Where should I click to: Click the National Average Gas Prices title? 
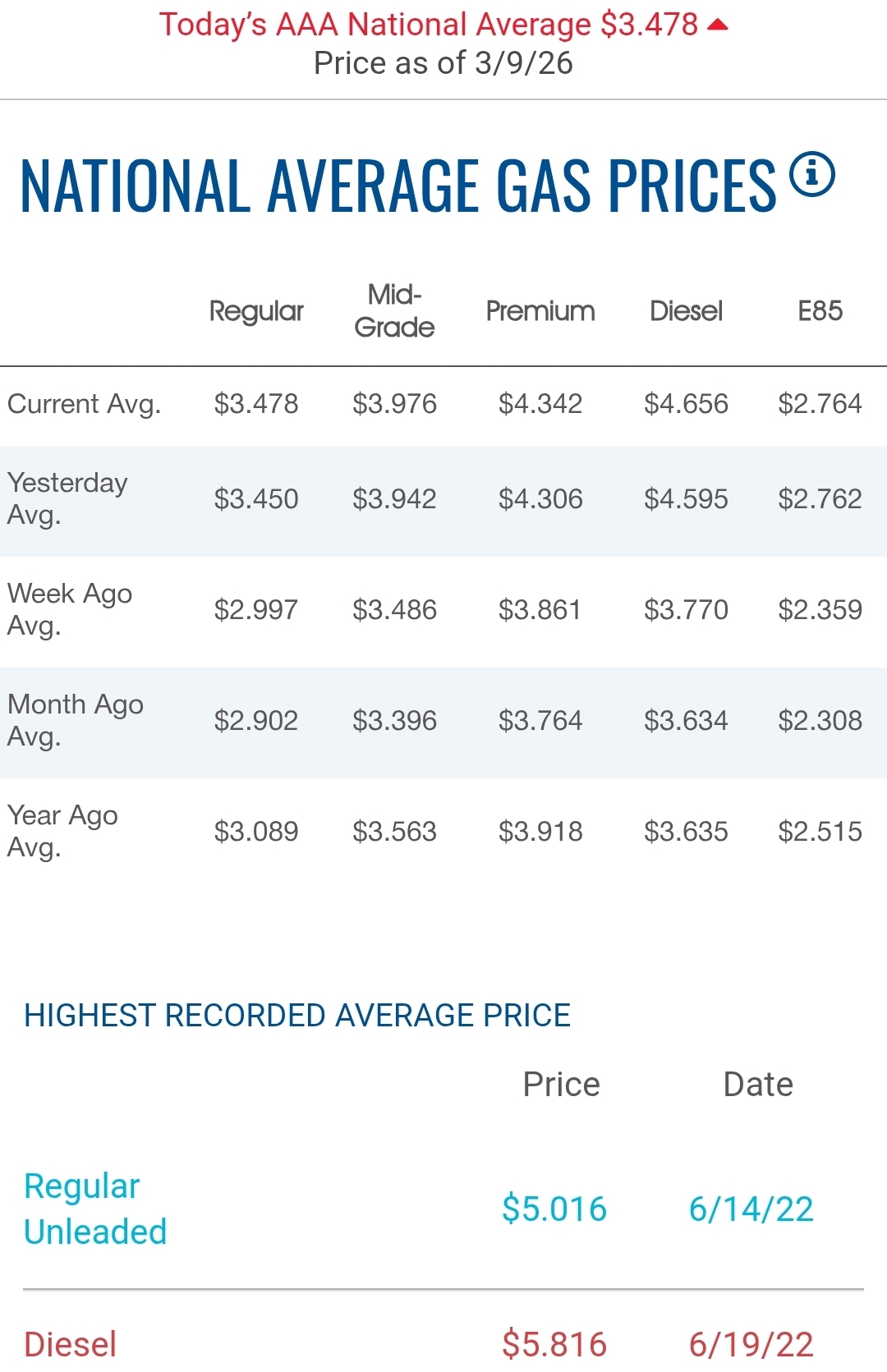[x=398, y=186]
